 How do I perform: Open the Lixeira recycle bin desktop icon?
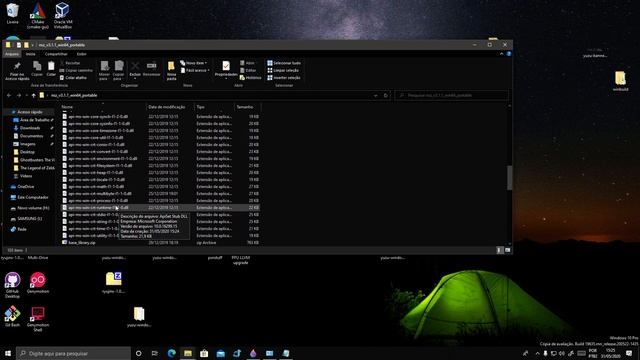pyautogui.click(x=13, y=13)
